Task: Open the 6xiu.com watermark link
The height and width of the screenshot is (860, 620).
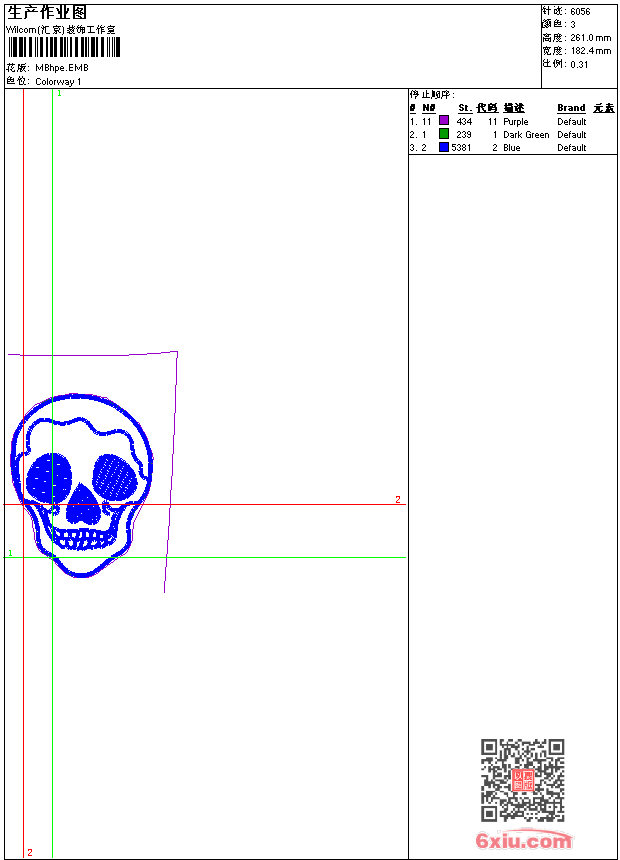Action: point(523,841)
